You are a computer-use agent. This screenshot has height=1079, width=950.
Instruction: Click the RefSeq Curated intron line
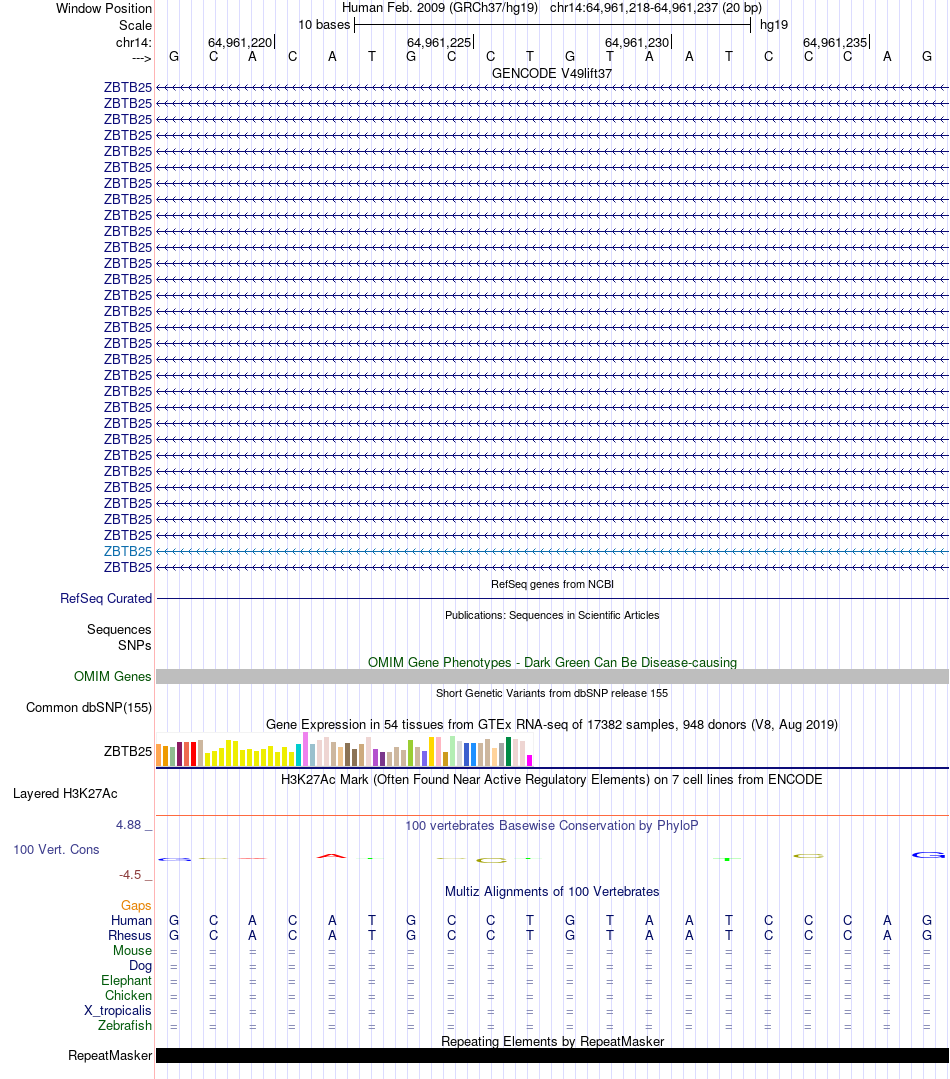552,599
